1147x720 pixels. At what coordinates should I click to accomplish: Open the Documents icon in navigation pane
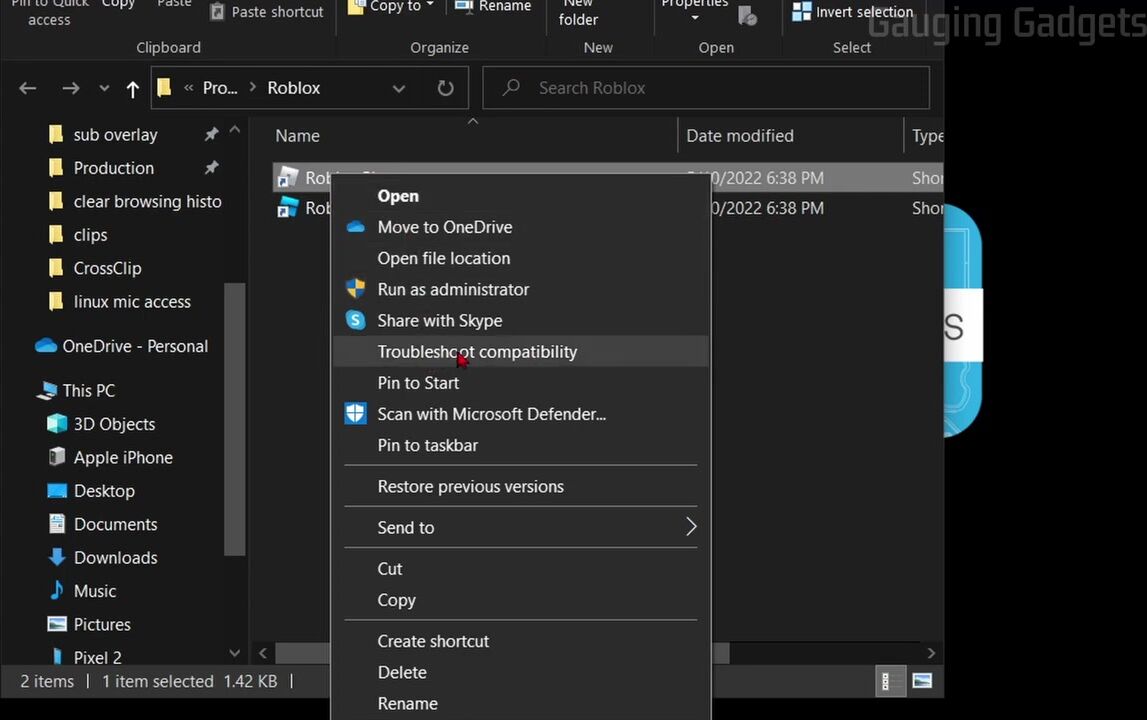point(56,524)
